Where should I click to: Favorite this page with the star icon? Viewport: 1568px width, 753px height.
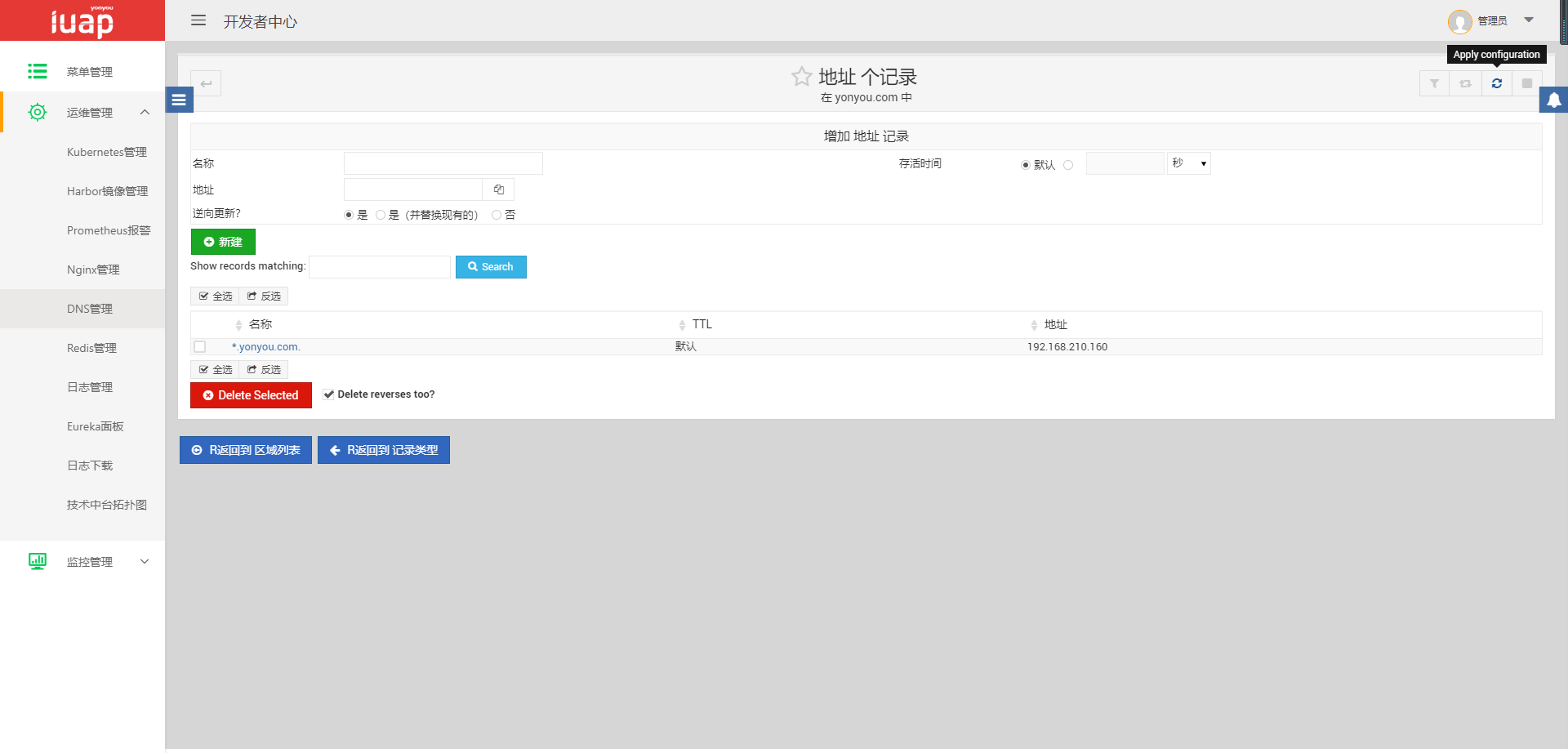[x=801, y=77]
